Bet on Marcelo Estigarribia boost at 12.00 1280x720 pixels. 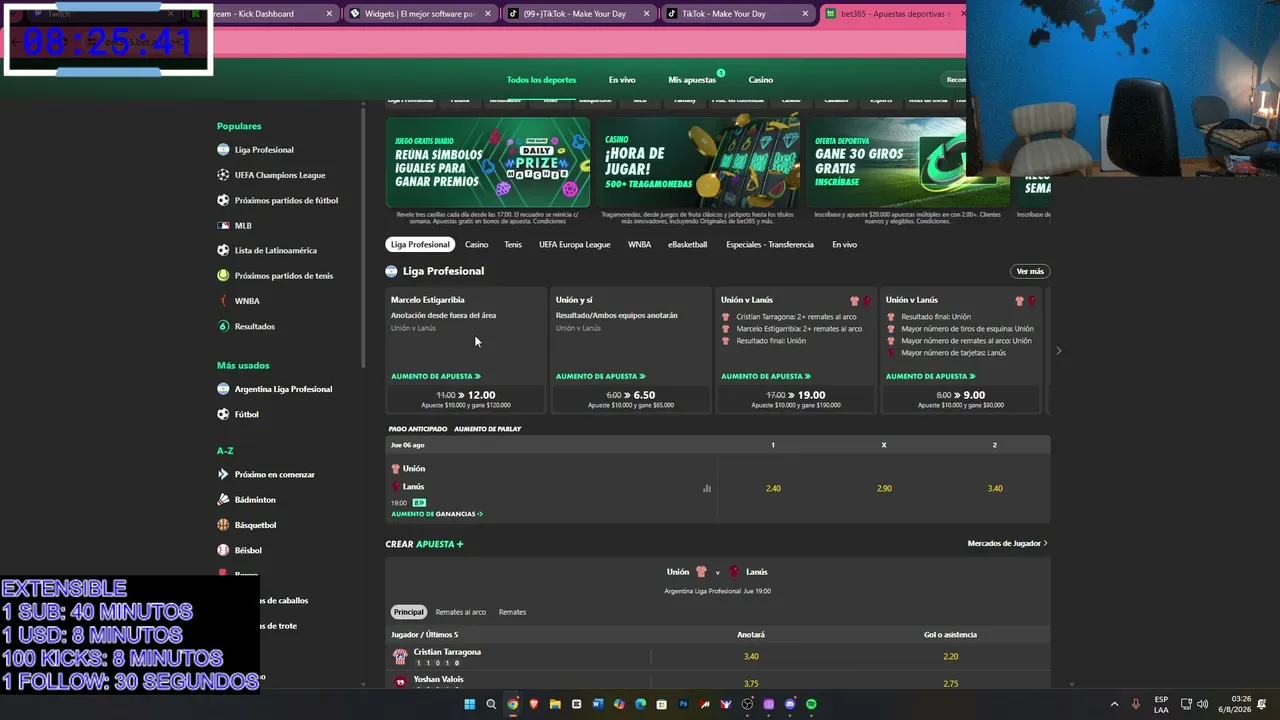pyautogui.click(x=466, y=399)
